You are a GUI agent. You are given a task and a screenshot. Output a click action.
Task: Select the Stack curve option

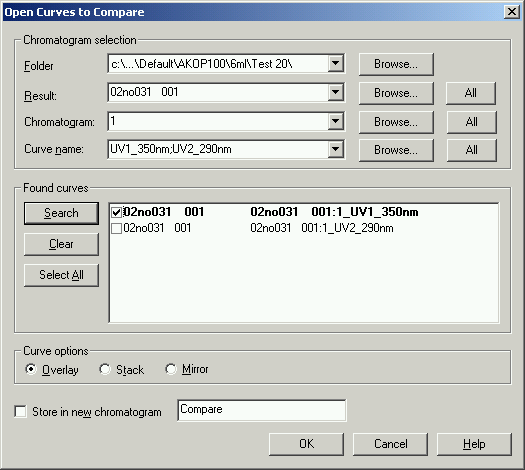click(105, 369)
